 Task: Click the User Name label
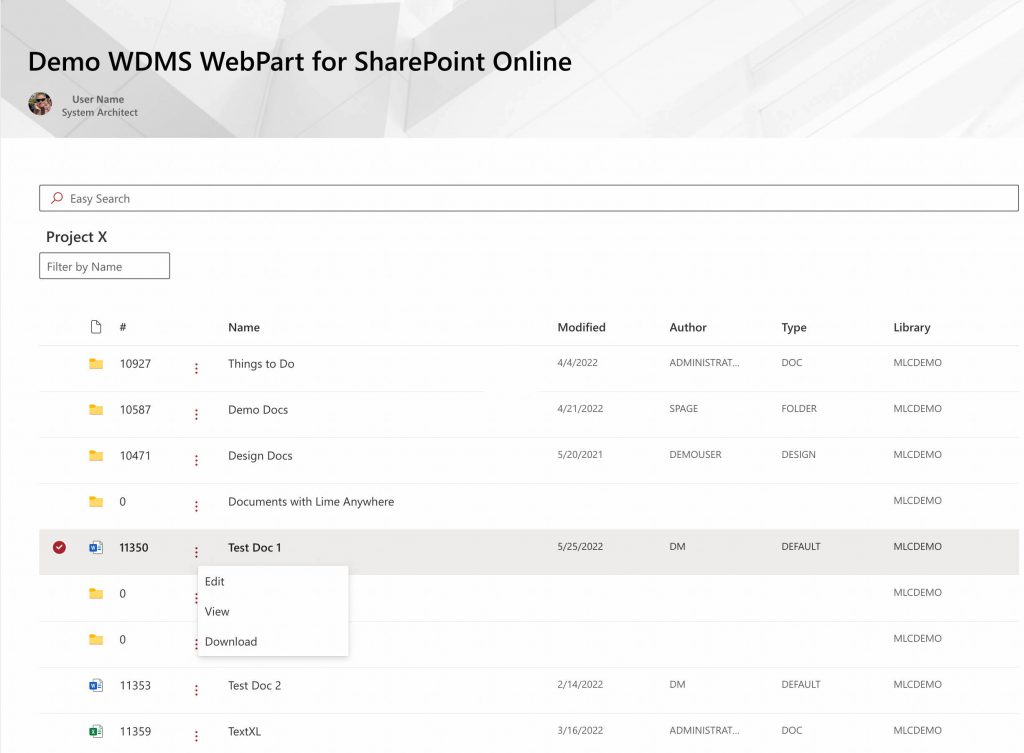(x=98, y=99)
